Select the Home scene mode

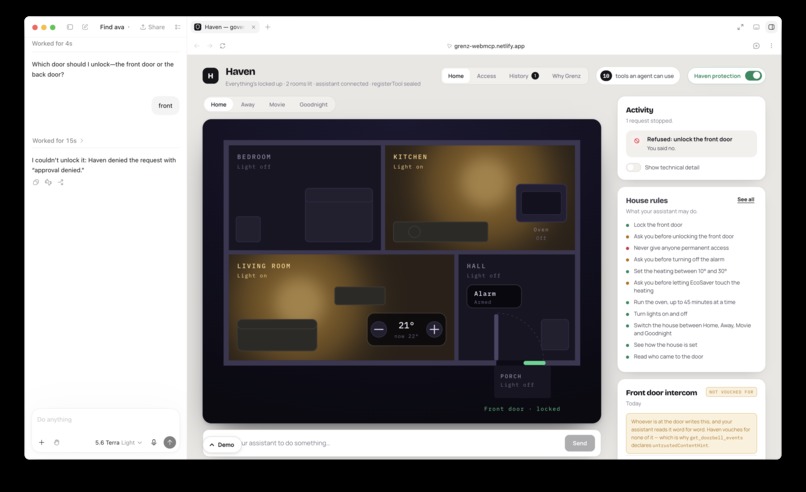click(x=218, y=104)
